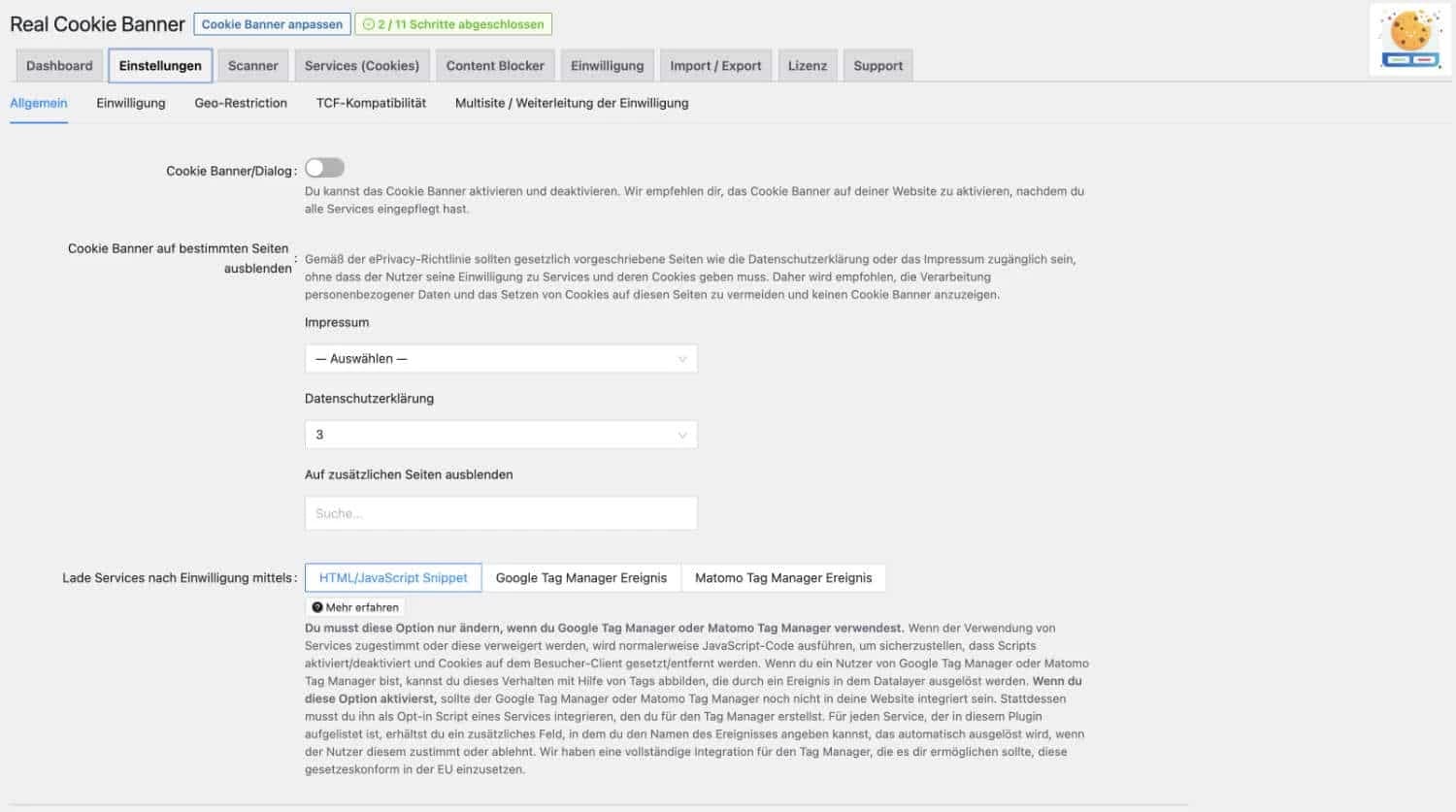
Task: Open the Scanner tab
Action: [252, 66]
